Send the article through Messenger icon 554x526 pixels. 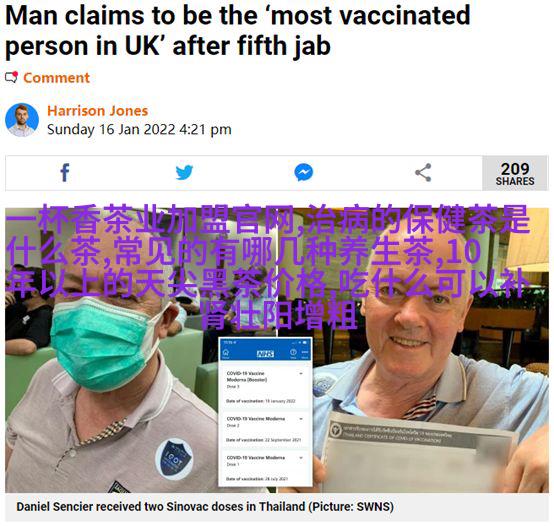(303, 172)
